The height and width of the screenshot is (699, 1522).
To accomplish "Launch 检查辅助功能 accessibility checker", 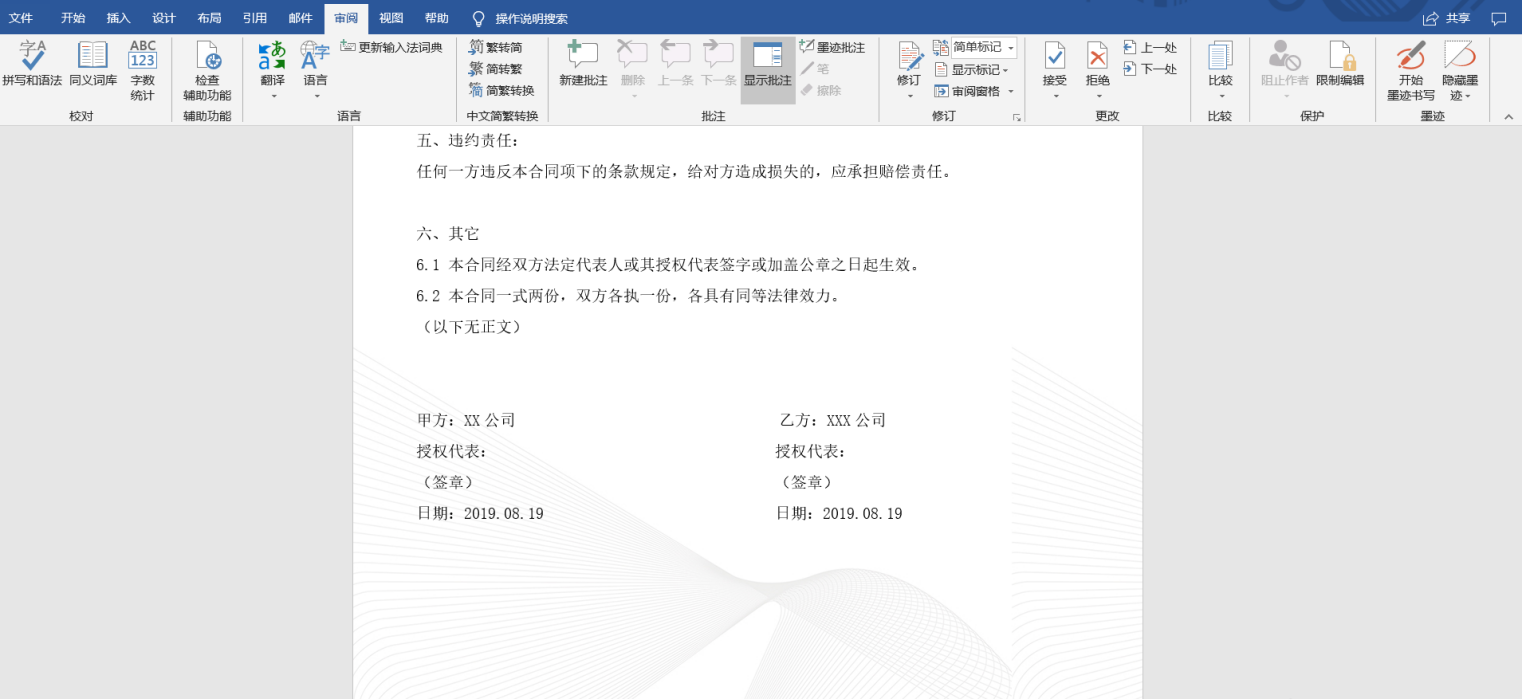I will [207, 70].
